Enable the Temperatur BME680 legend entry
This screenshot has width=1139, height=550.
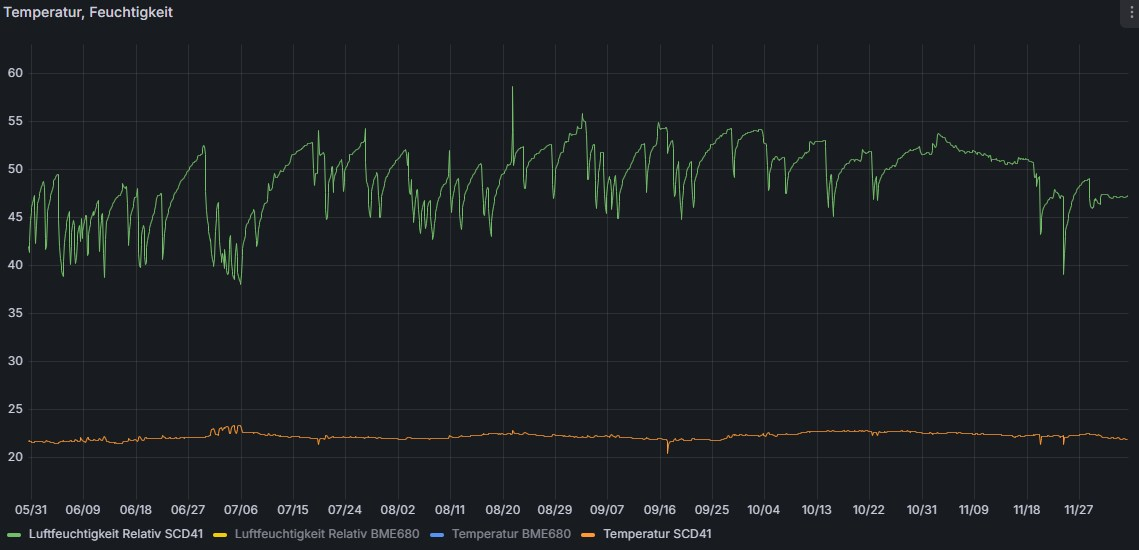pyautogui.click(x=510, y=534)
